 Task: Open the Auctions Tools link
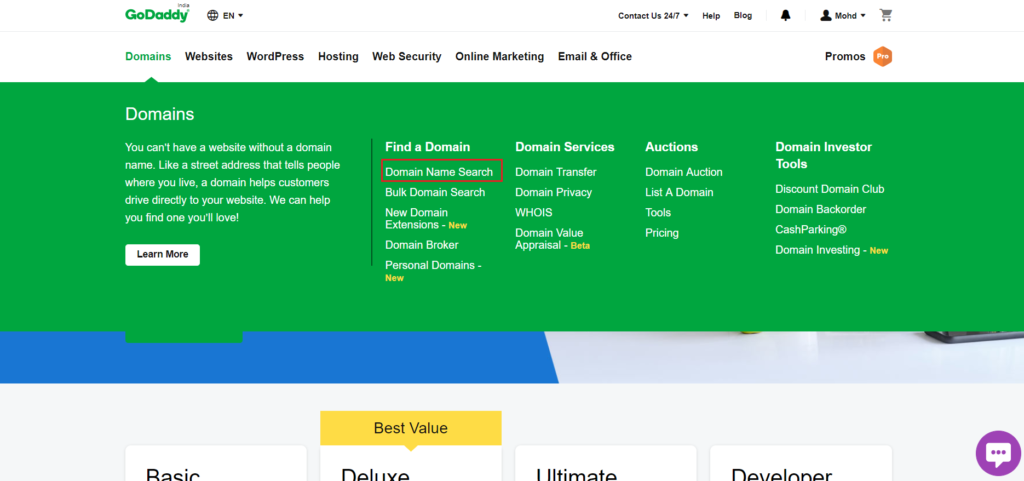[658, 213]
